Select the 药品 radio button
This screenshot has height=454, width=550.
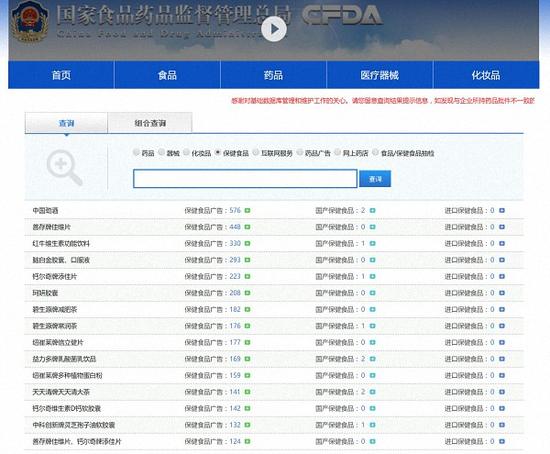[136, 152]
